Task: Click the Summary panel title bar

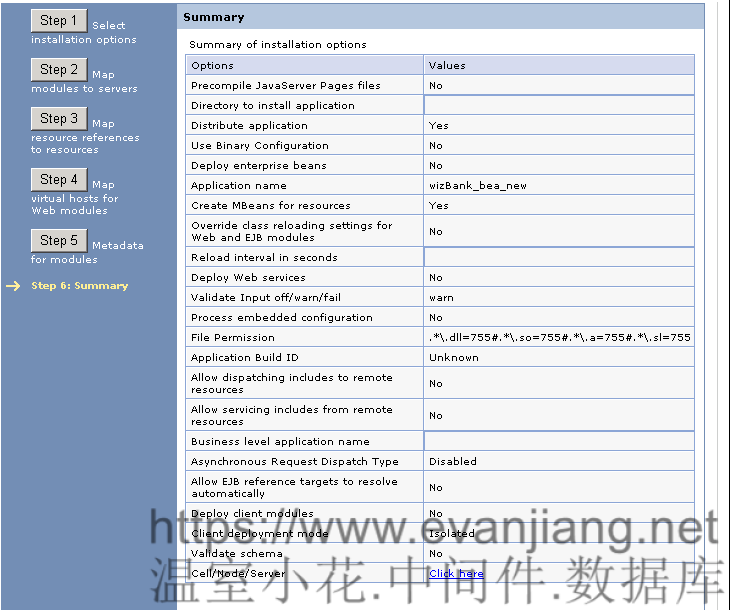Action: [440, 17]
